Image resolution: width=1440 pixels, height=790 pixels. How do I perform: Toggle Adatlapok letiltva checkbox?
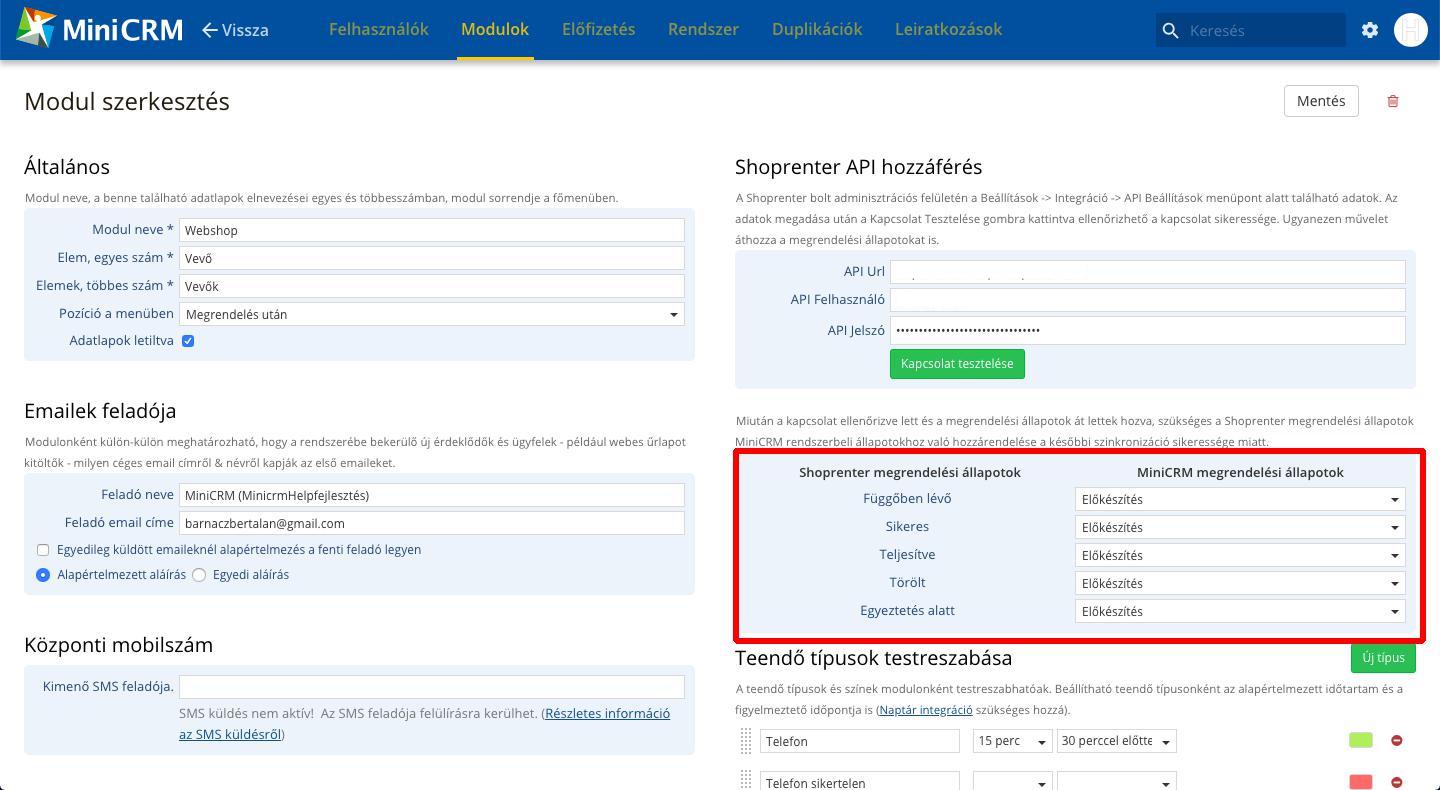188,341
